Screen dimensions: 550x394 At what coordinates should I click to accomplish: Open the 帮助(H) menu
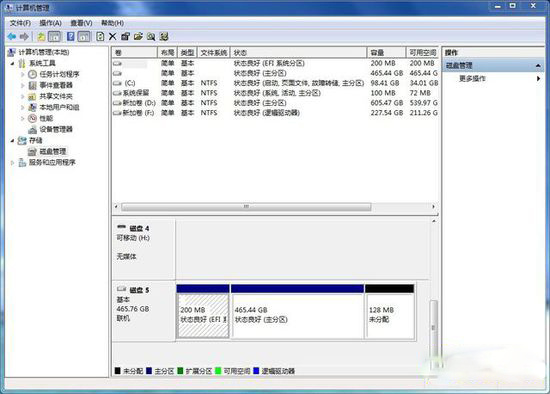[112, 23]
